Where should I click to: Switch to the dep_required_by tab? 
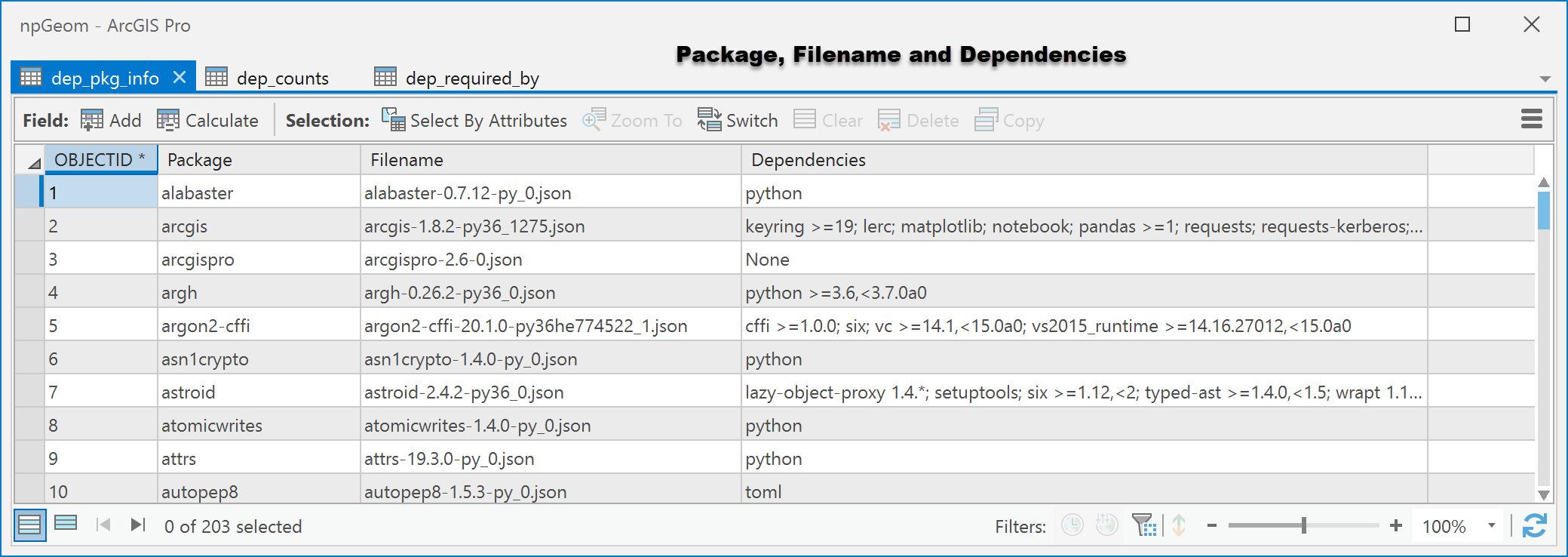pos(457,78)
